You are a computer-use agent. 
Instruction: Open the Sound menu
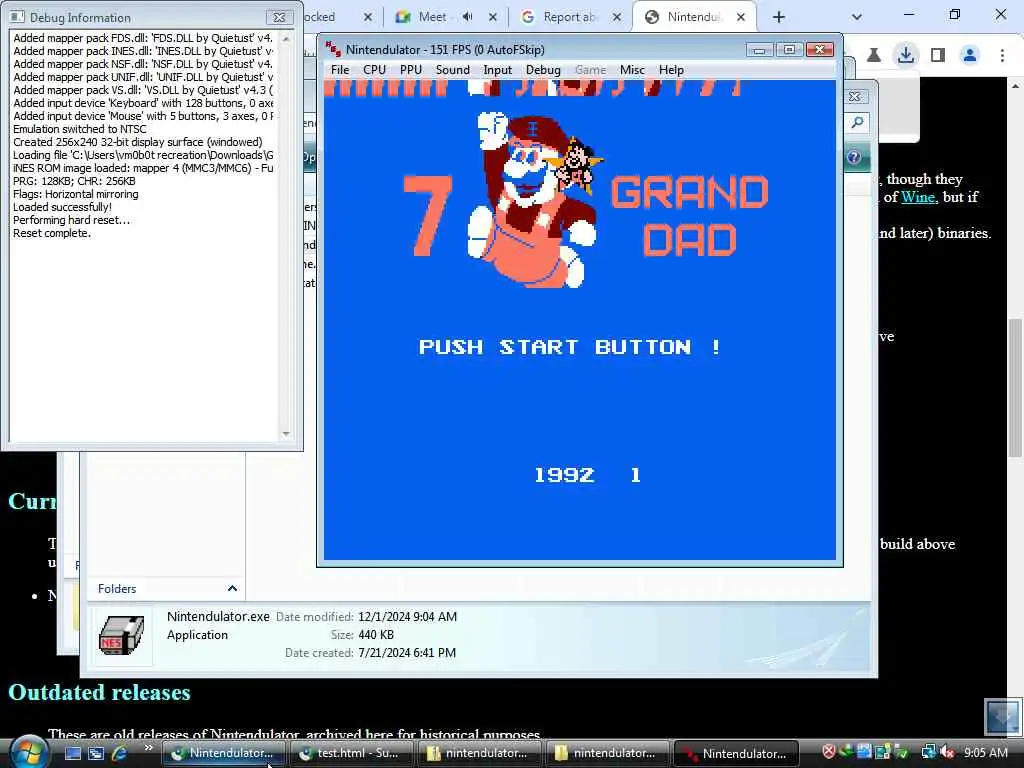(x=453, y=70)
